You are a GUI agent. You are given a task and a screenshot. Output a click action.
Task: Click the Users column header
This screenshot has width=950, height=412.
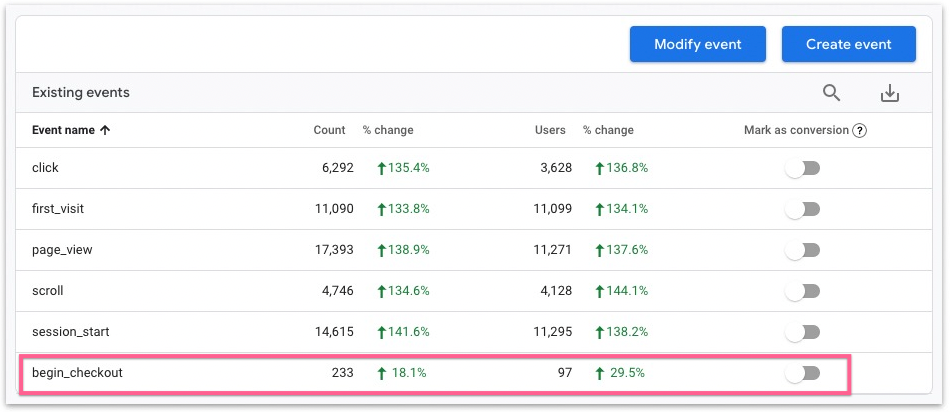coord(550,130)
